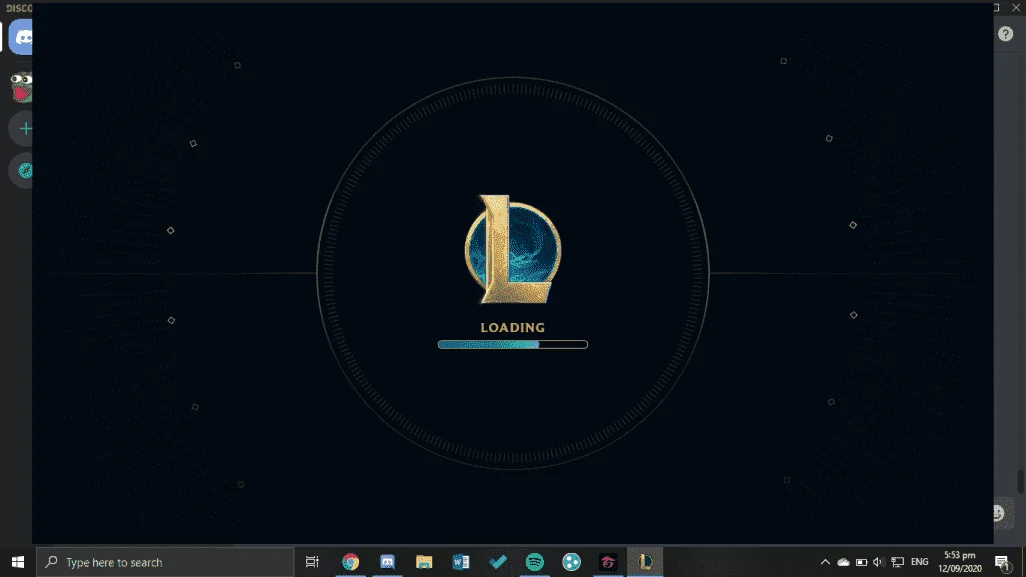
Task: Open the Discord help question mark icon
Action: pos(1005,34)
